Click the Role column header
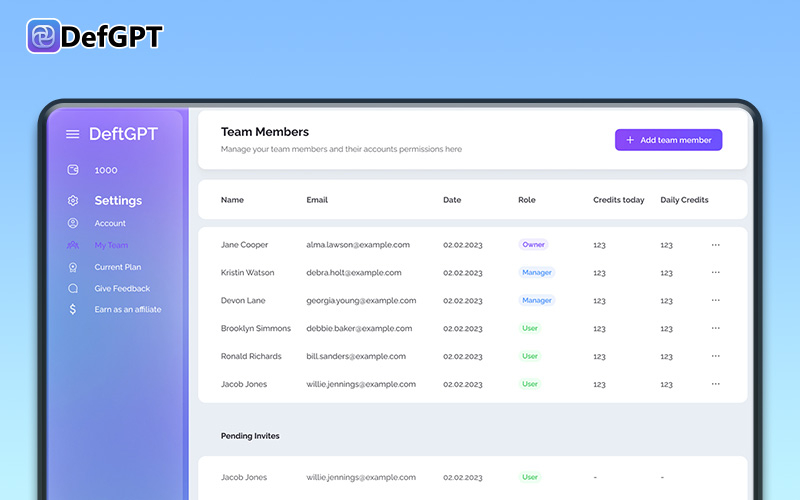Screen dimensions: 800x500 pos(527,200)
